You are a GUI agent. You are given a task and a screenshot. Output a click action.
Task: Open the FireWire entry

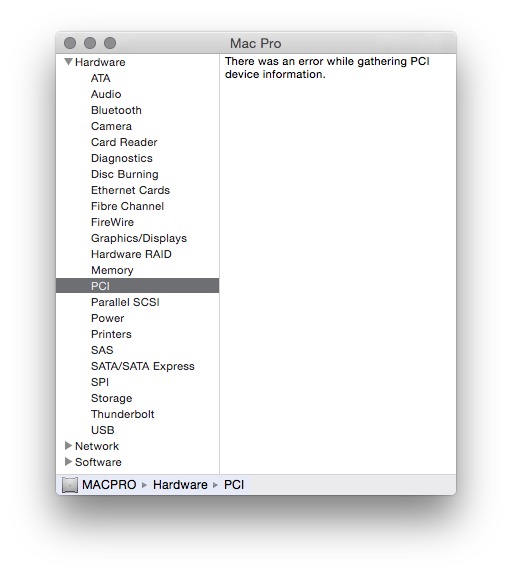click(x=113, y=222)
